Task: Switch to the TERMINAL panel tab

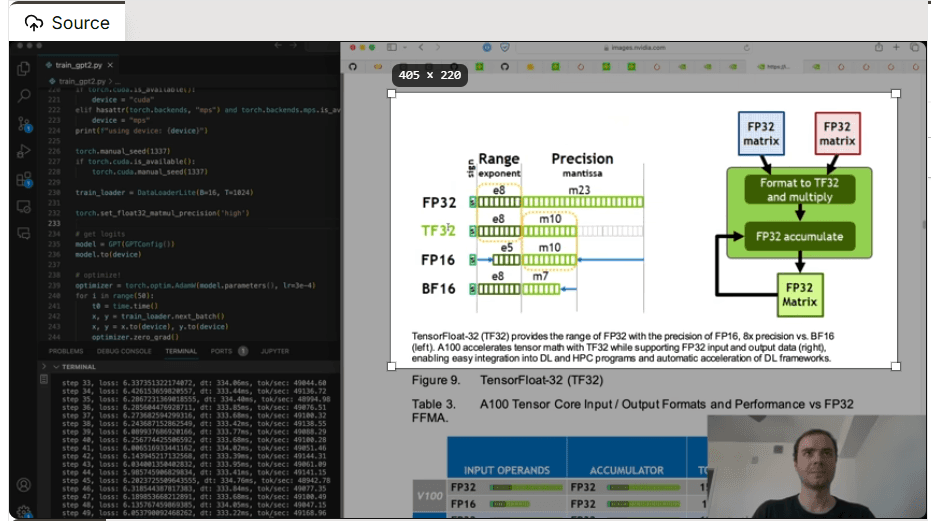Action: click(181, 351)
